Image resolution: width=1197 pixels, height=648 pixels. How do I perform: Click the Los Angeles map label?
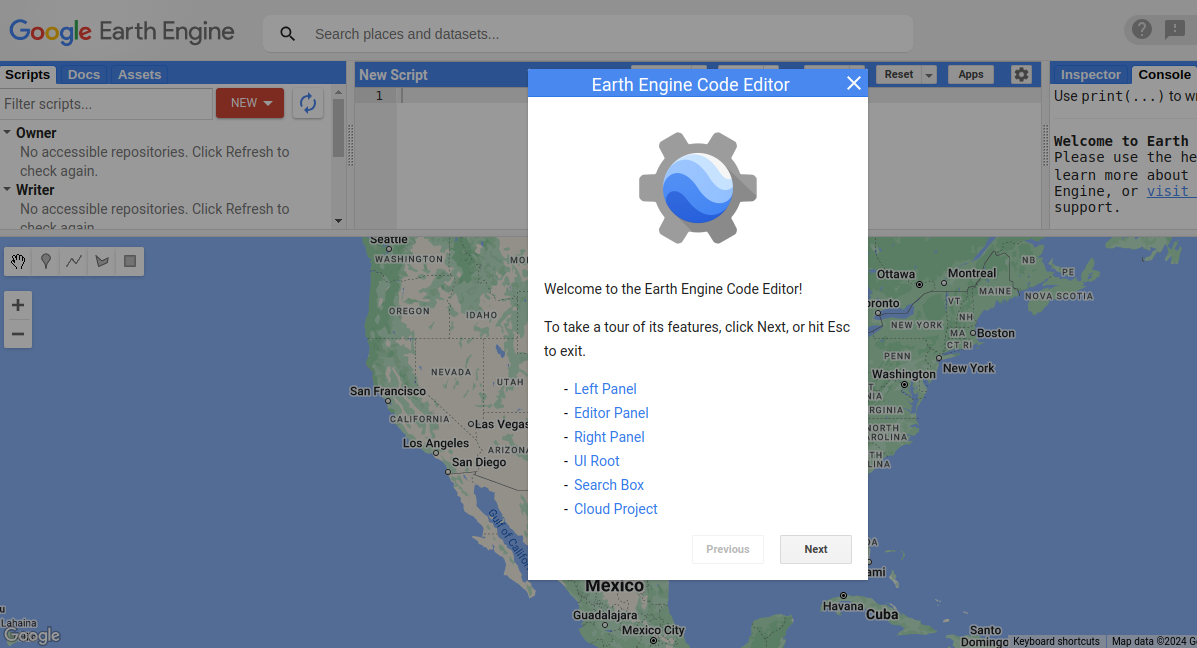(x=436, y=443)
